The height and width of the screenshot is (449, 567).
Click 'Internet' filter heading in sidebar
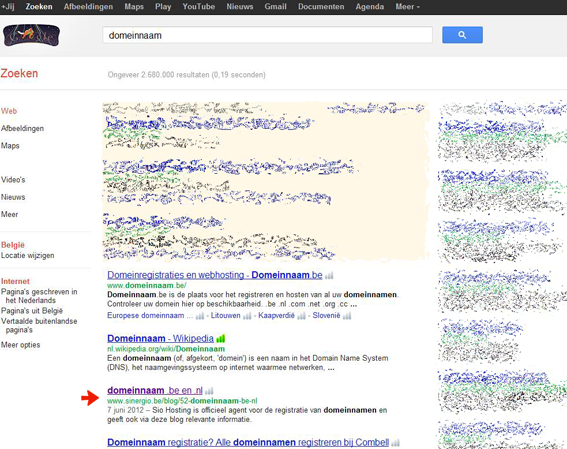[x=15, y=281]
